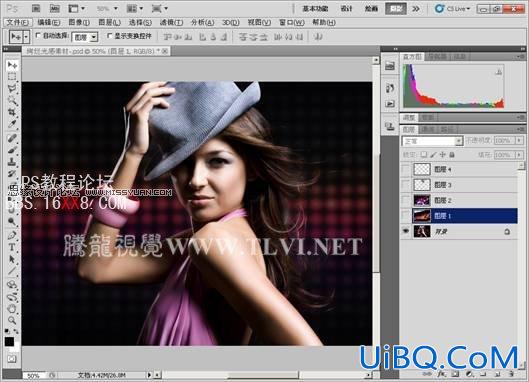Select the Clone Stamp tool

pyautogui.click(x=12, y=161)
